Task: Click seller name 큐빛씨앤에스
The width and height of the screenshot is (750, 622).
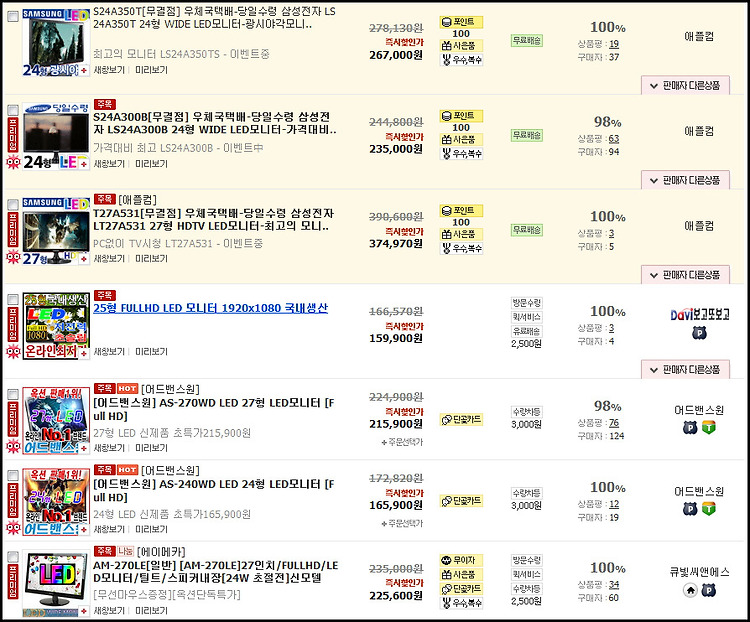Action: pyautogui.click(x=699, y=572)
